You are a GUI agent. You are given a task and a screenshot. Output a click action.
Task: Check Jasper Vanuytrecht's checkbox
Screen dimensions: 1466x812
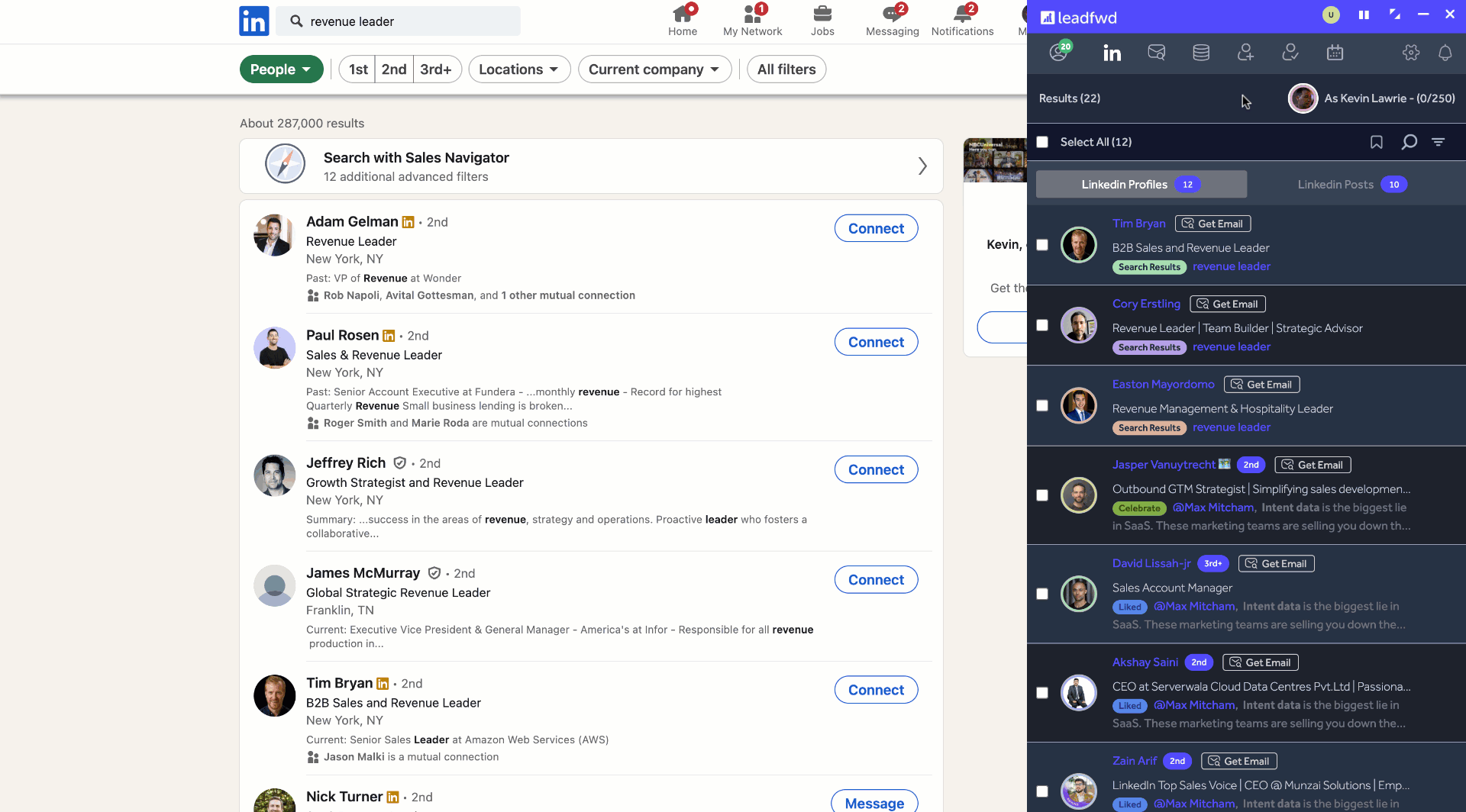[x=1042, y=495]
